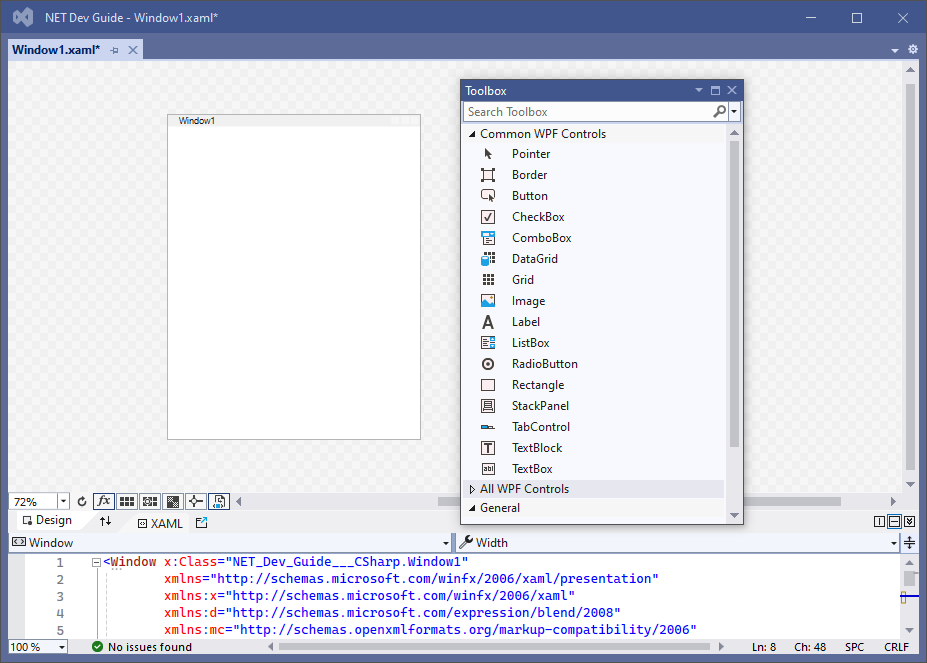
Task: Switch to the Design tab
Action: pos(47,520)
